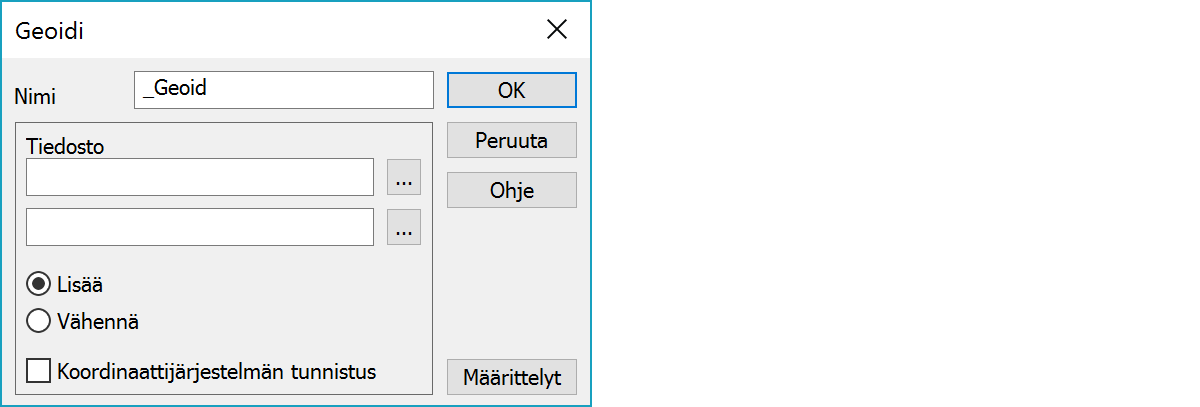The width and height of the screenshot is (1200, 407).
Task: Select the Lisää radio button
Action: pyautogui.click(x=39, y=284)
